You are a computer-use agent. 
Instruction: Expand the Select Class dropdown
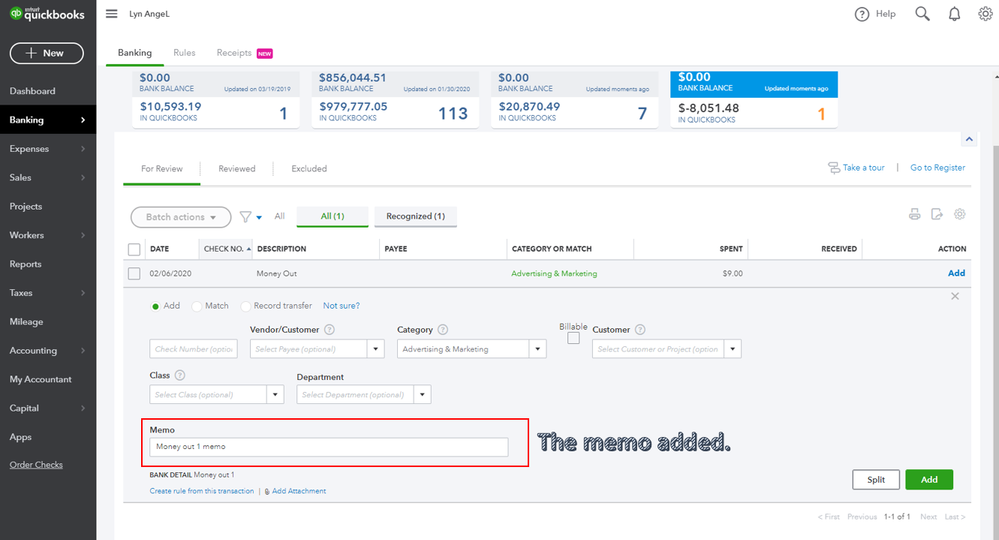point(275,395)
